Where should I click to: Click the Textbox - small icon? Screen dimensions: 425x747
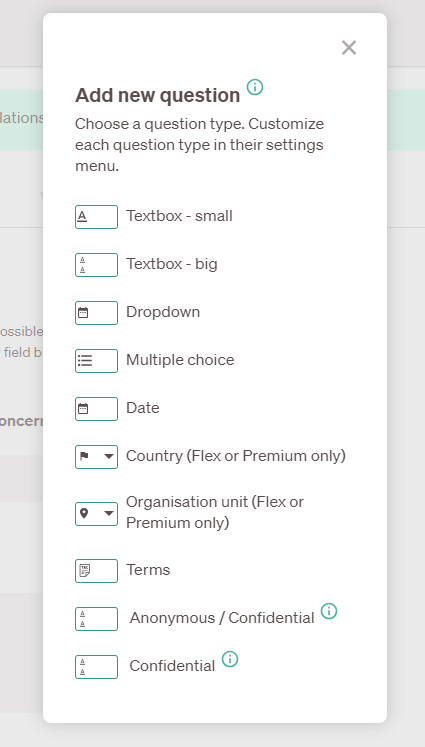pyautogui.click(x=96, y=217)
